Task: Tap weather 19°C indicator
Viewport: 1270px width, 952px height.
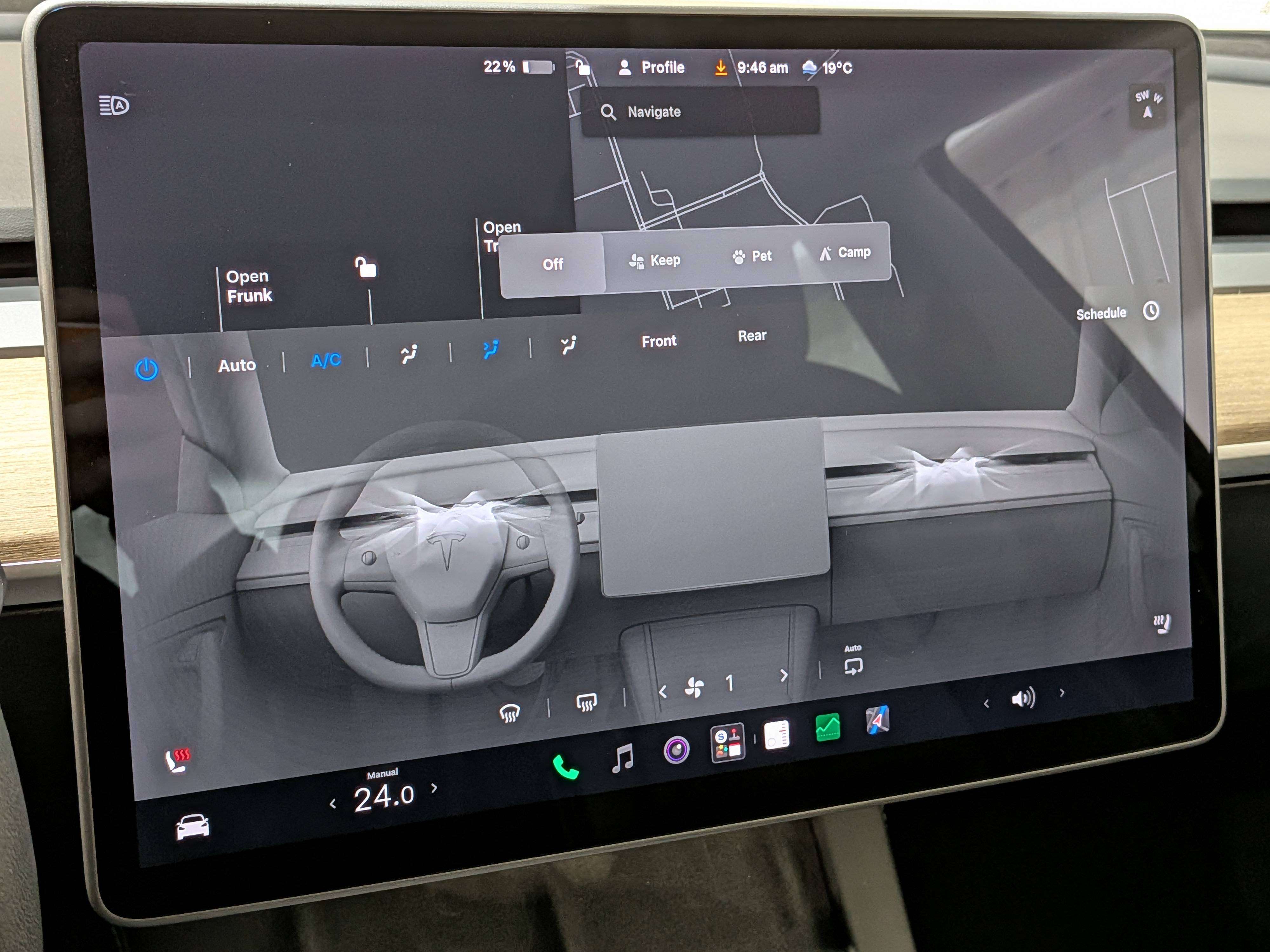Action: coord(827,68)
